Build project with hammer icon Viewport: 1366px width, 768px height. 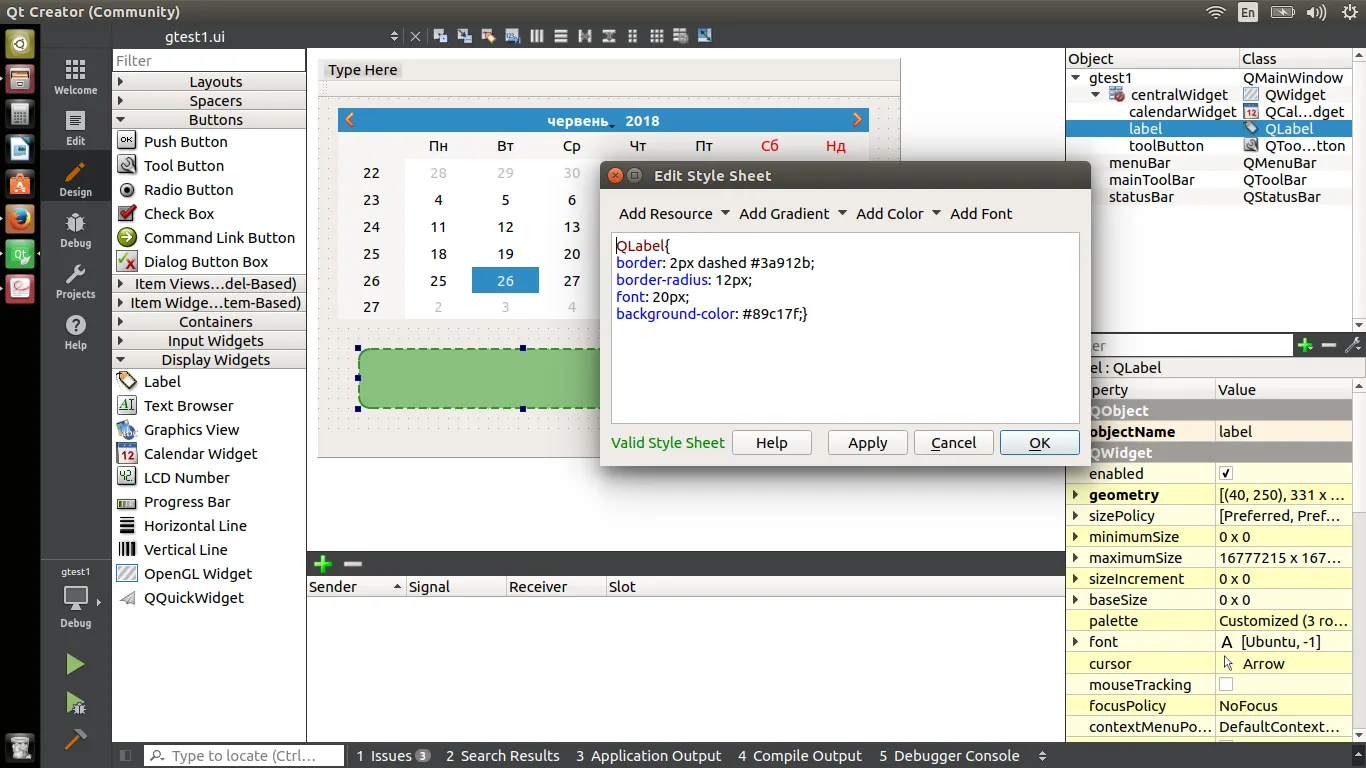pyautogui.click(x=75, y=740)
